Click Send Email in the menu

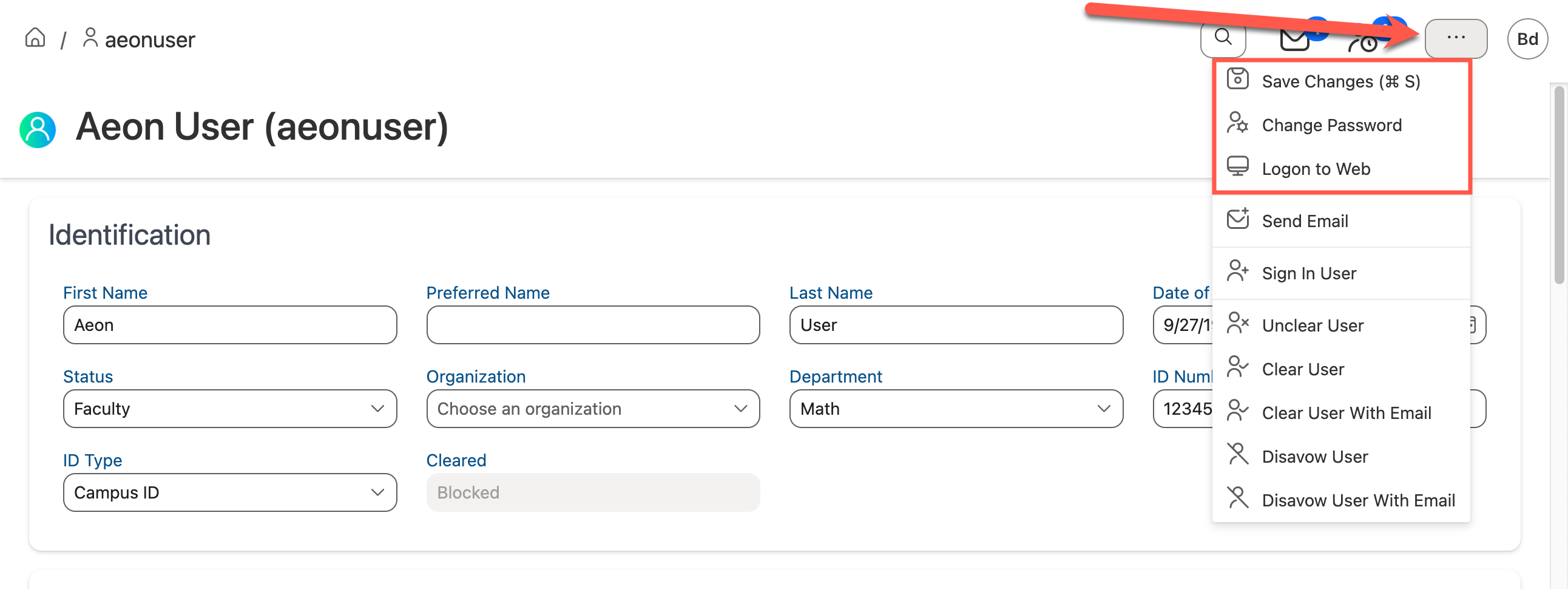pos(1305,221)
